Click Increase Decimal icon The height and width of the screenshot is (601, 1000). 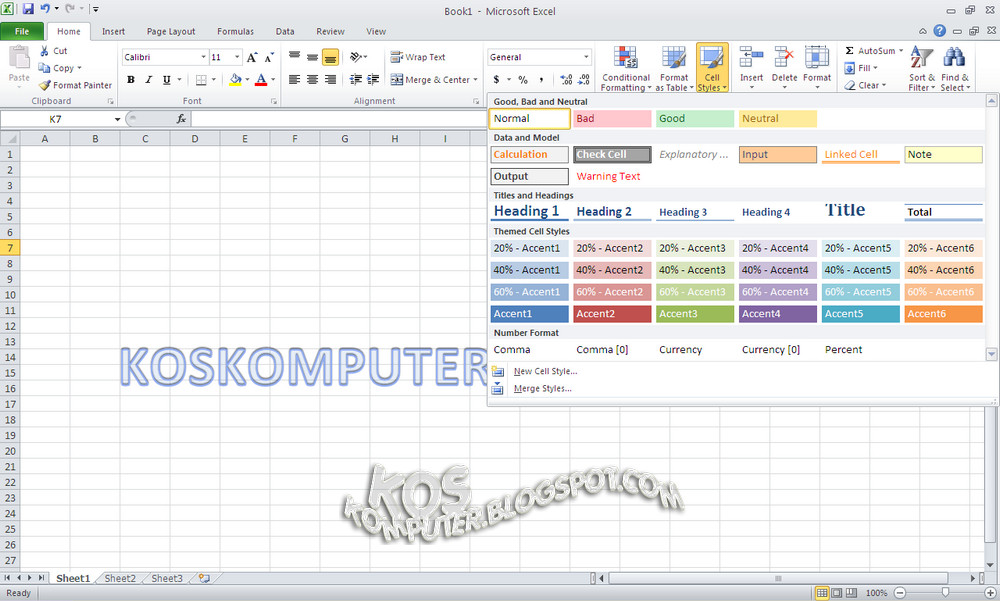pos(566,80)
